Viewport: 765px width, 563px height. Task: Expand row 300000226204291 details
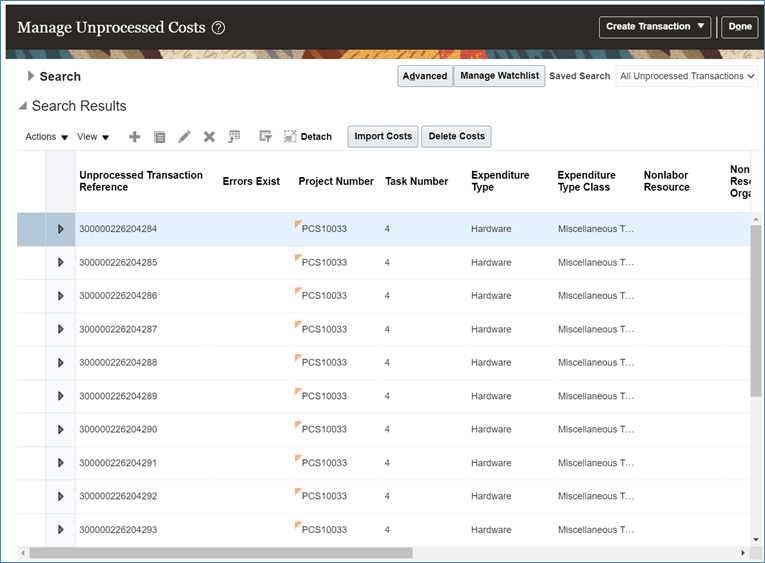(x=60, y=463)
